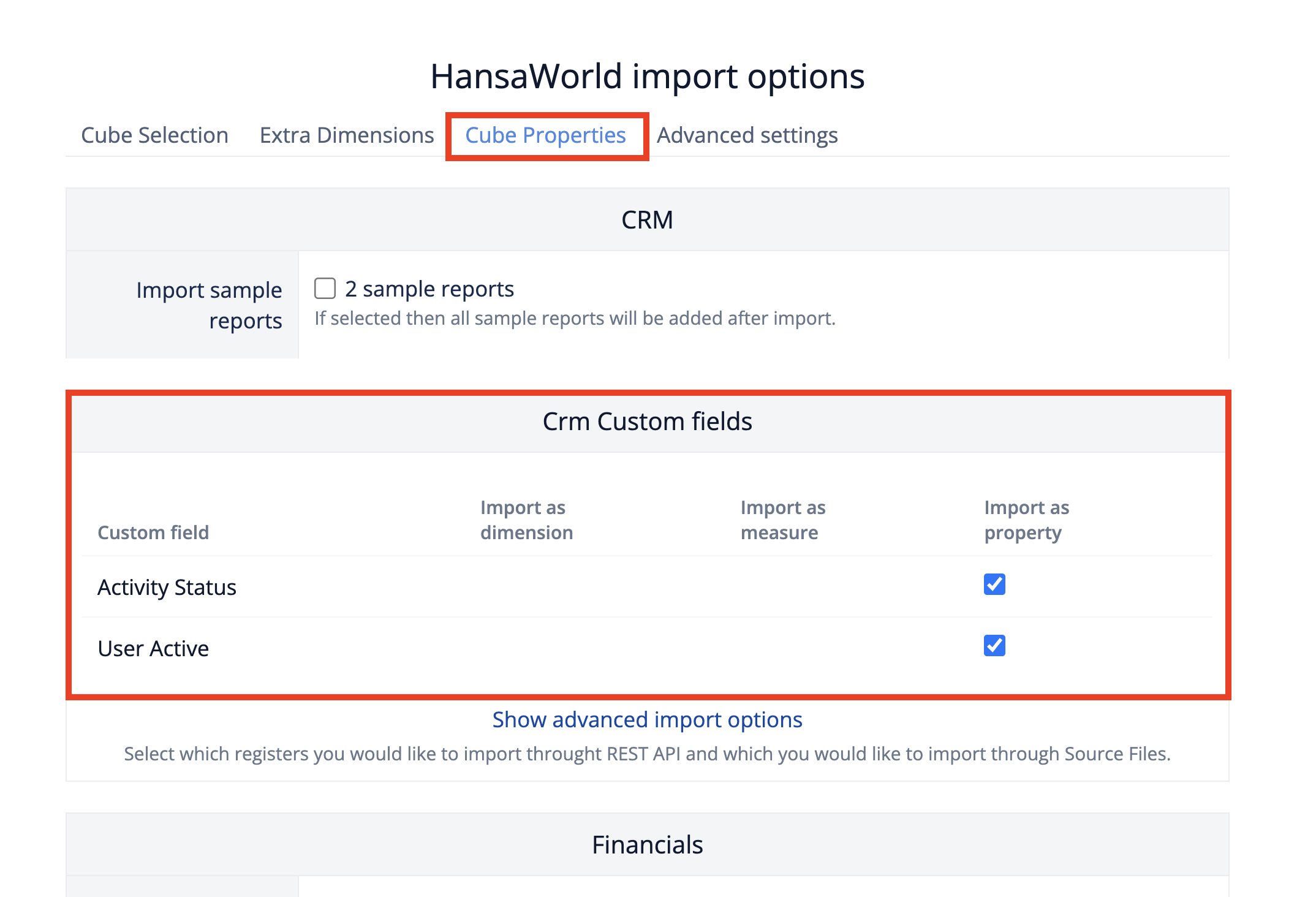This screenshot has width=1316, height=897.
Task: Switch to the Extra Dimensions tab
Action: pyautogui.click(x=347, y=135)
